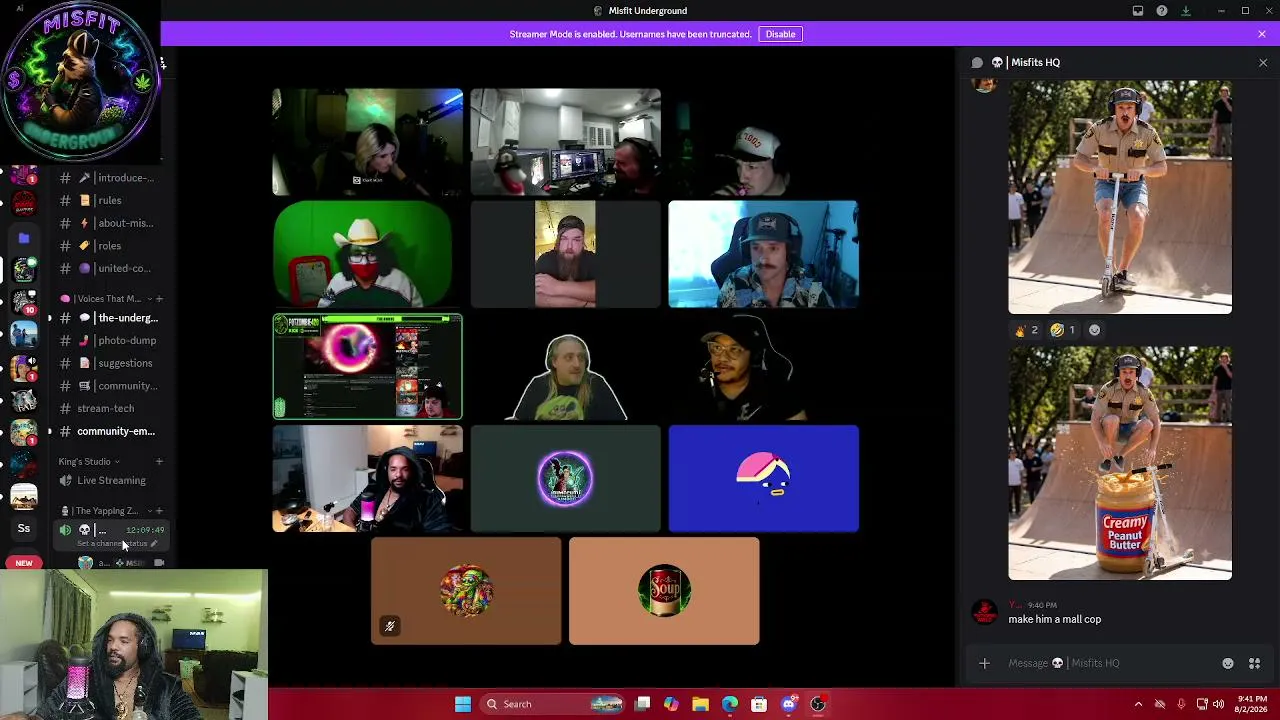Add the laughing emoji reaction

(x=1063, y=330)
